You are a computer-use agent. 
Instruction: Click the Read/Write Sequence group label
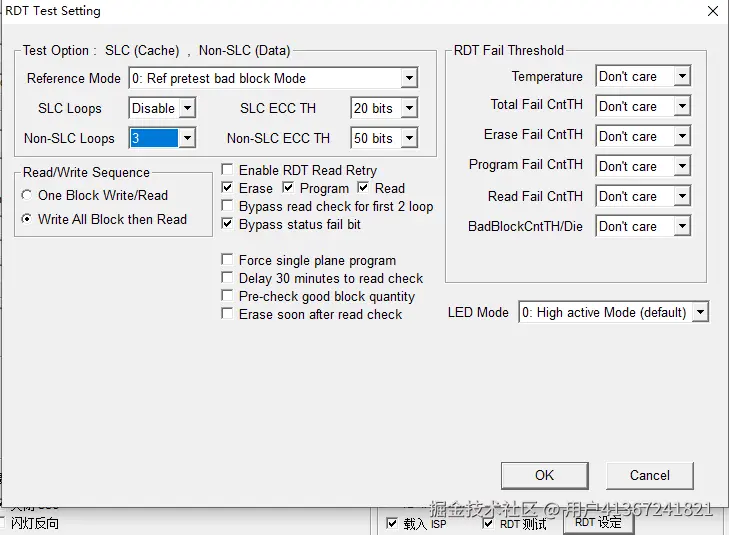(86, 172)
